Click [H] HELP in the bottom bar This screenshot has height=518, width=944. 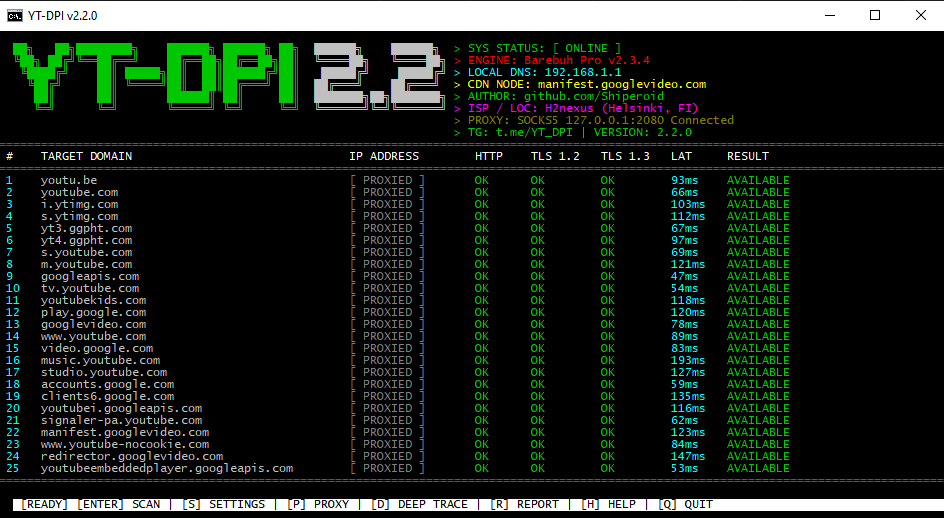point(608,504)
